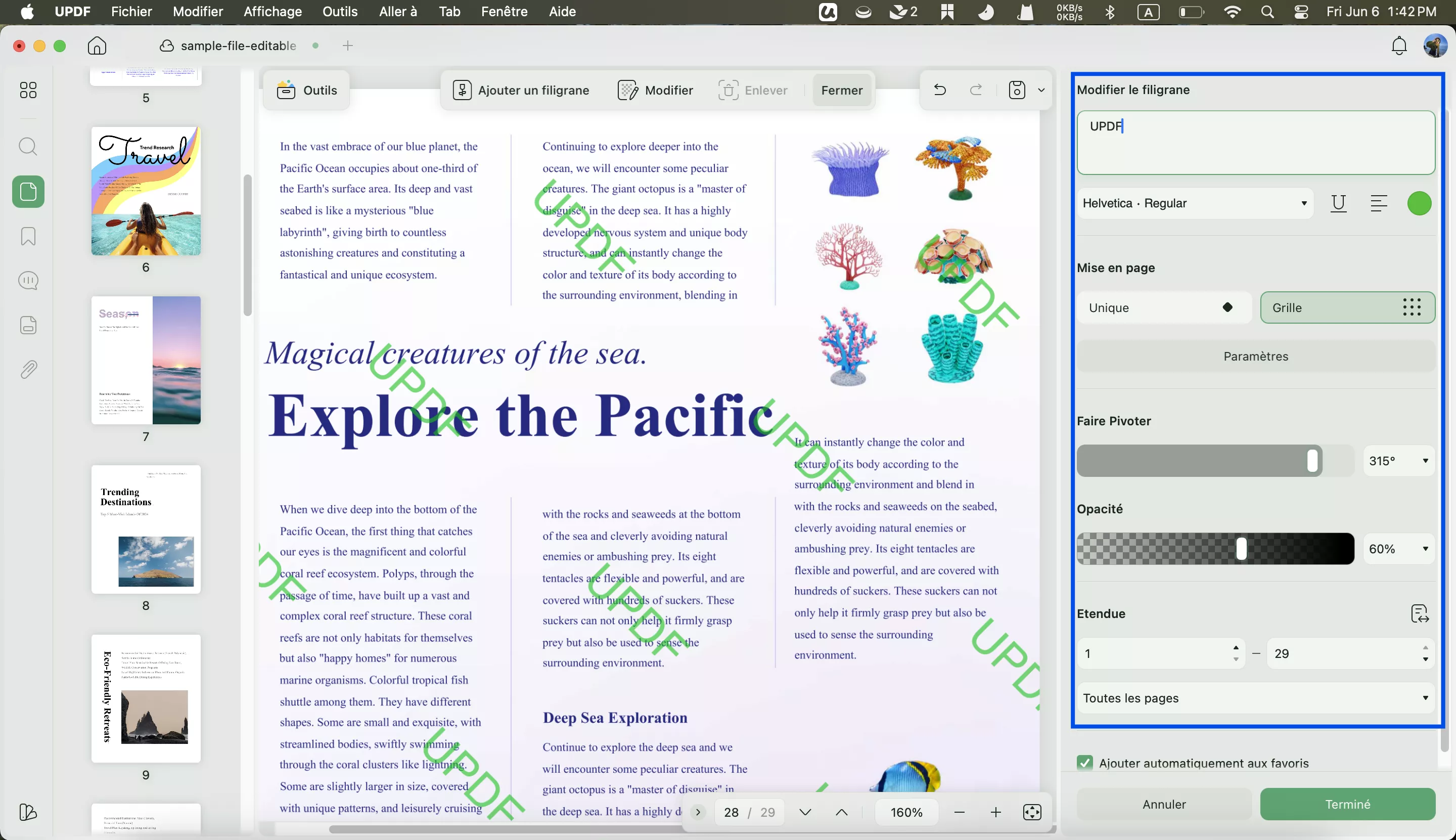Open the Helvetica Regular font dropdown
The height and width of the screenshot is (840, 1456).
point(1195,204)
